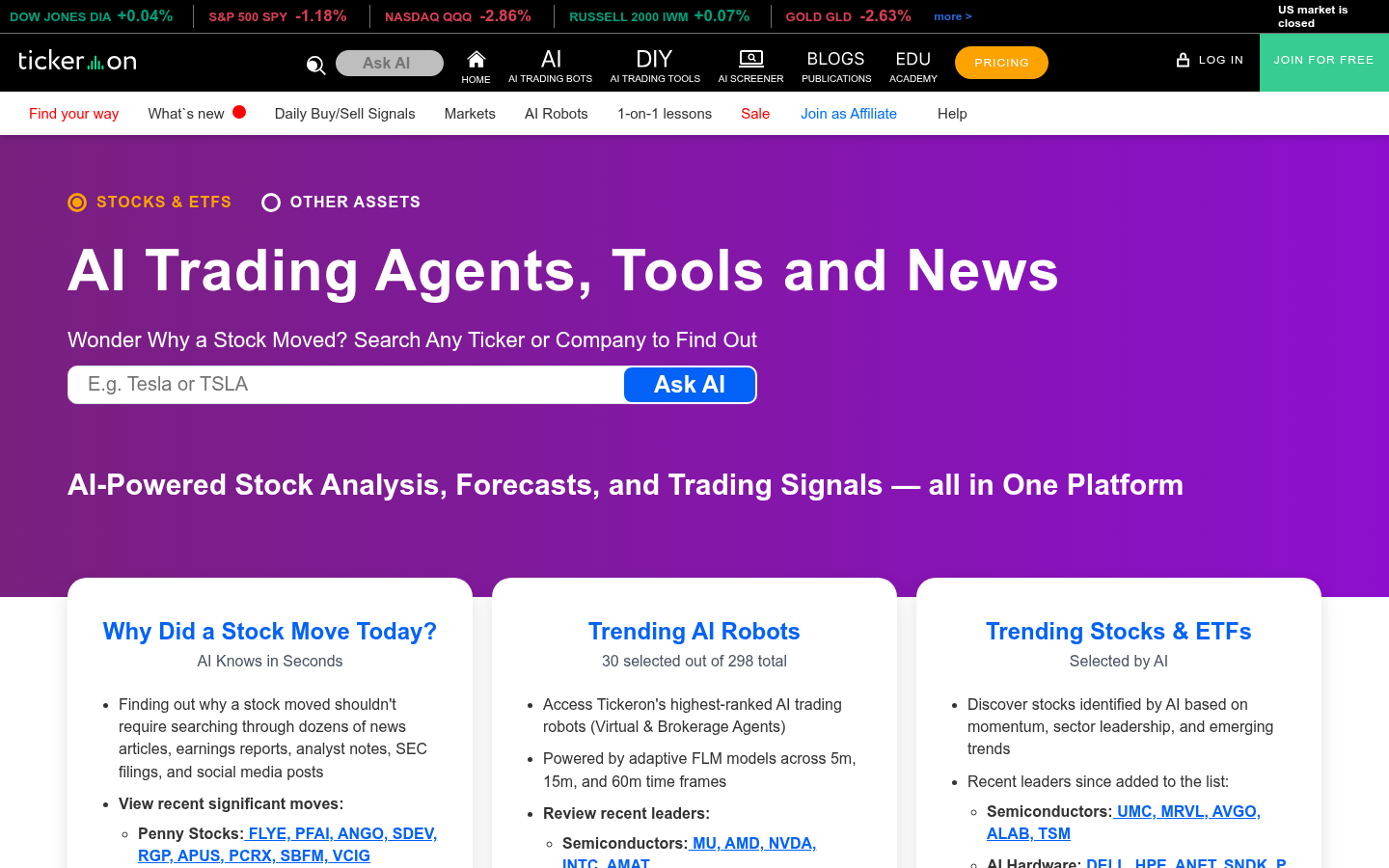This screenshot has width=1389, height=868.
Task: Click Join For Free
Action: (x=1323, y=63)
